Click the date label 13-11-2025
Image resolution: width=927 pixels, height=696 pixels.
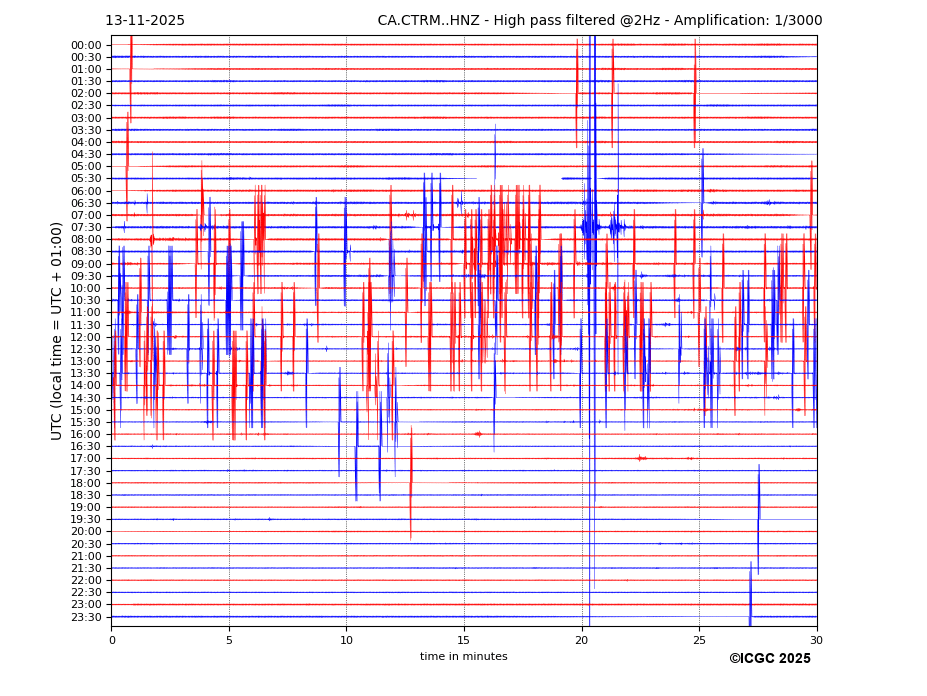coord(145,21)
